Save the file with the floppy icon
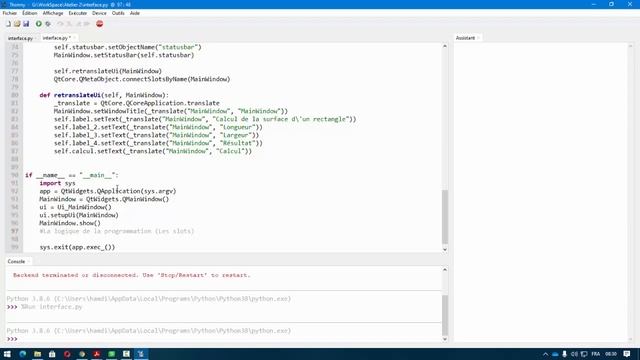The image size is (640, 360). tap(26, 24)
